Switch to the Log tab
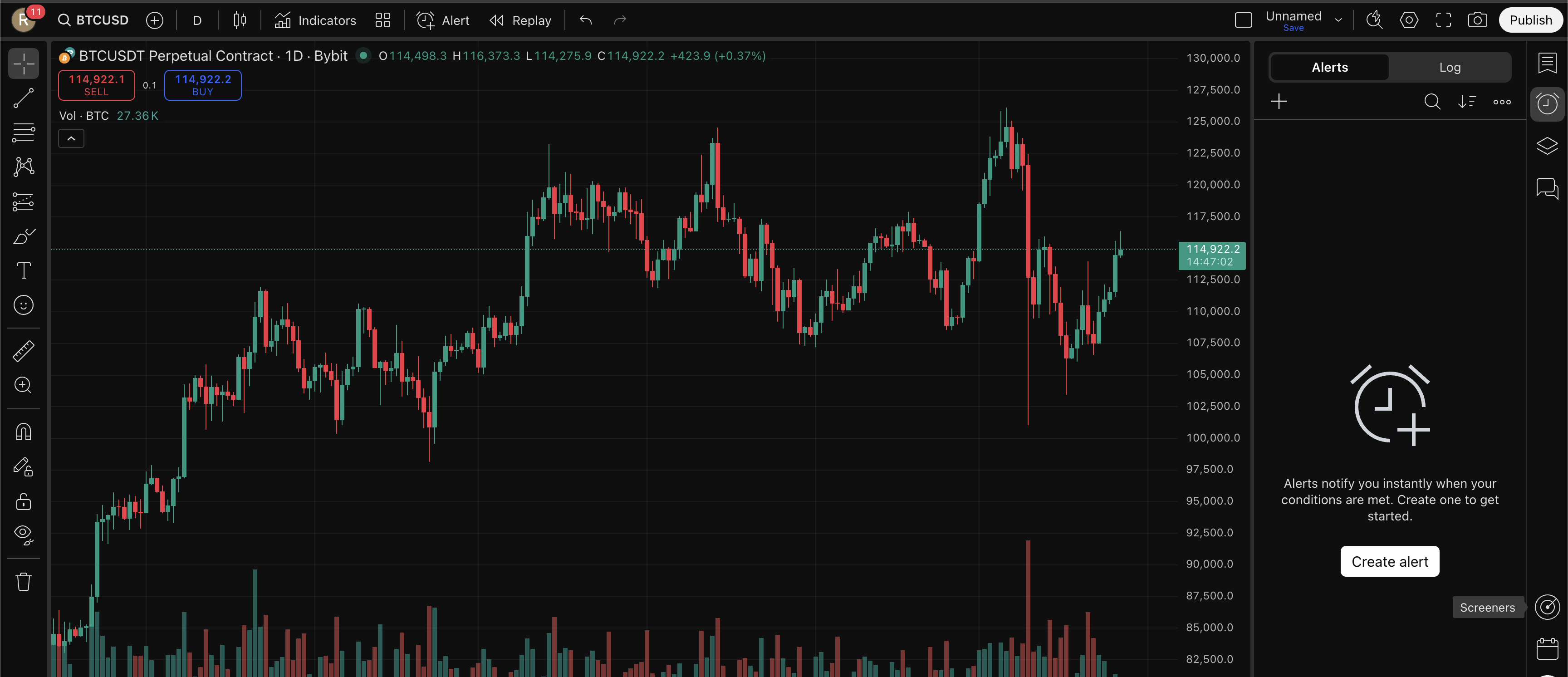Viewport: 1568px width, 677px height. 1449,67
